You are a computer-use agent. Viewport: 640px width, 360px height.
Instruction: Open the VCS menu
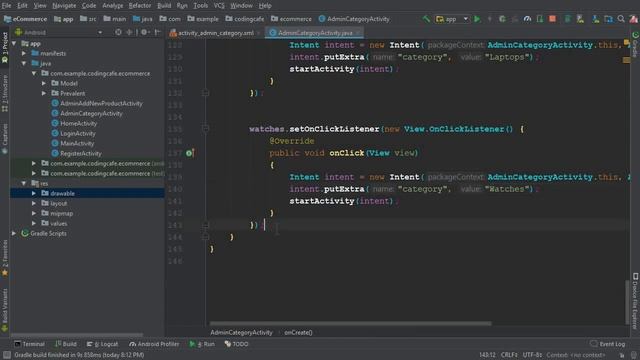tap(219, 6)
